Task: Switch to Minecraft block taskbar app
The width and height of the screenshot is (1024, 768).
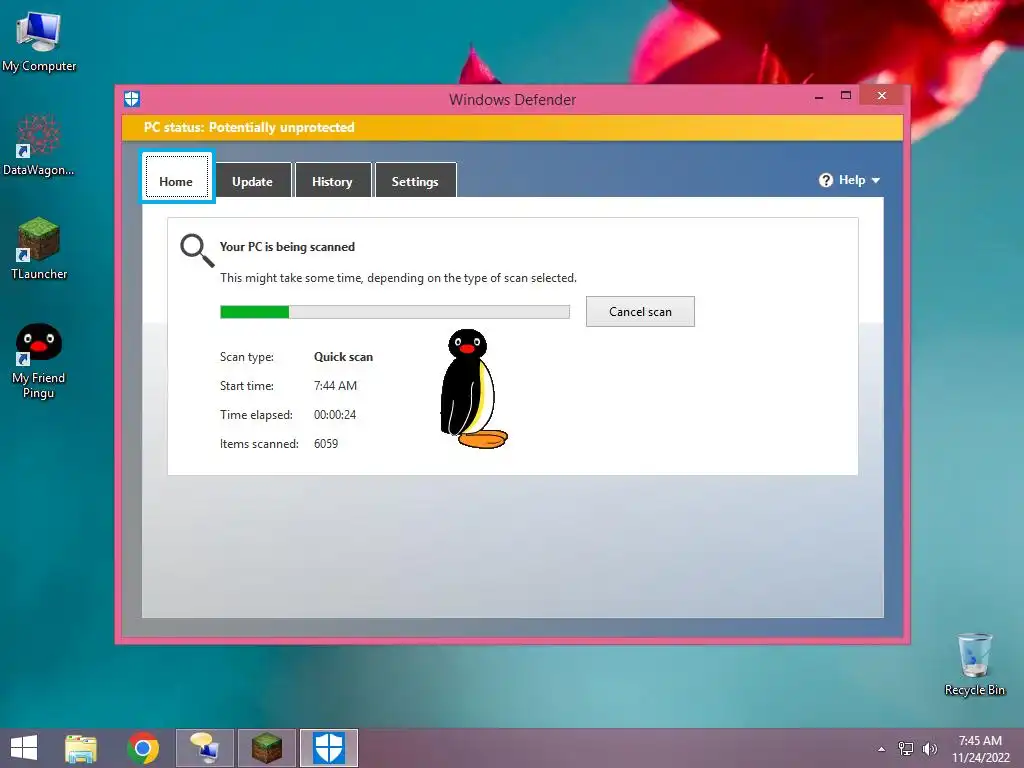Action: (267, 748)
